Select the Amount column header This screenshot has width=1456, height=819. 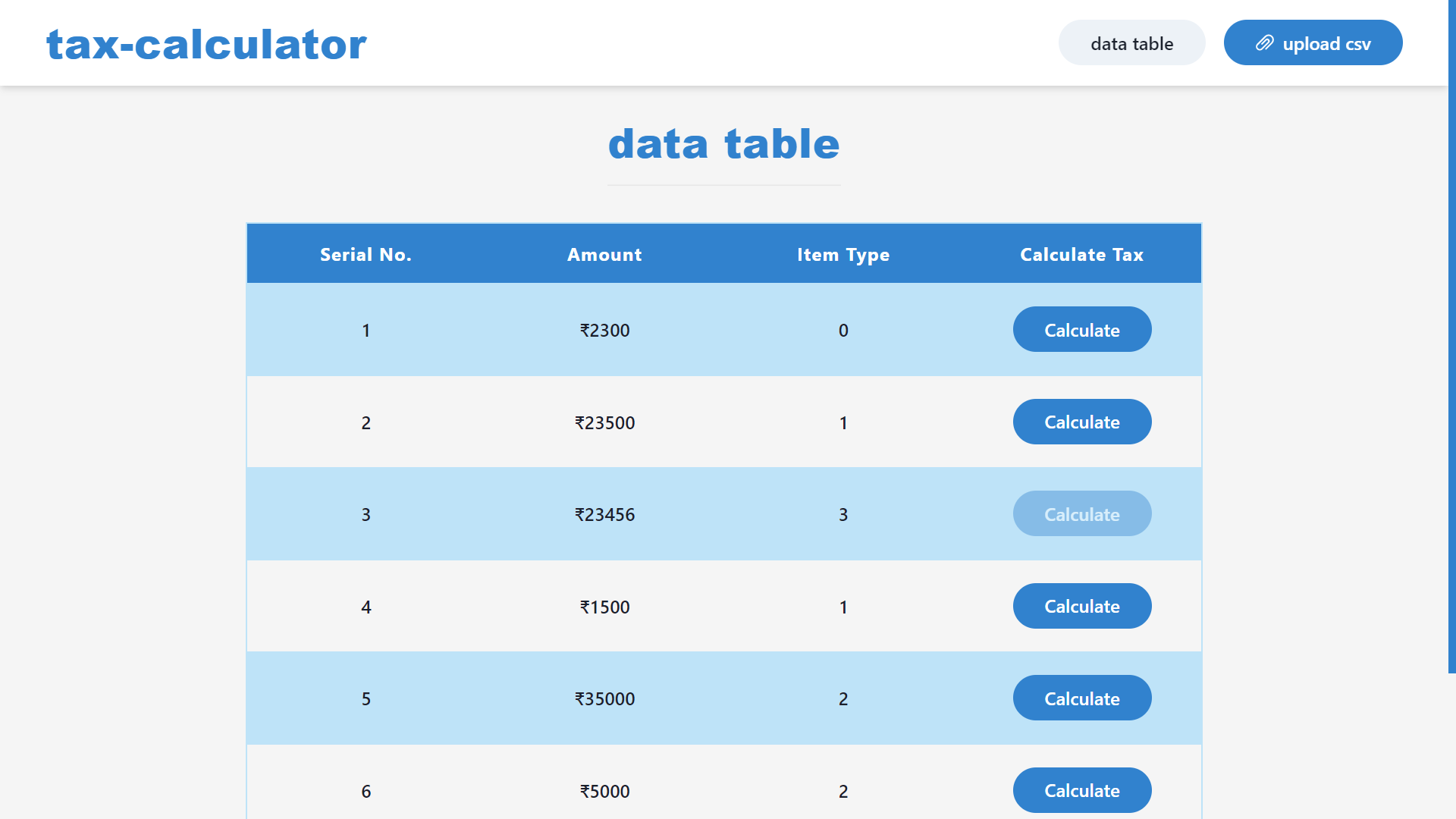(604, 255)
